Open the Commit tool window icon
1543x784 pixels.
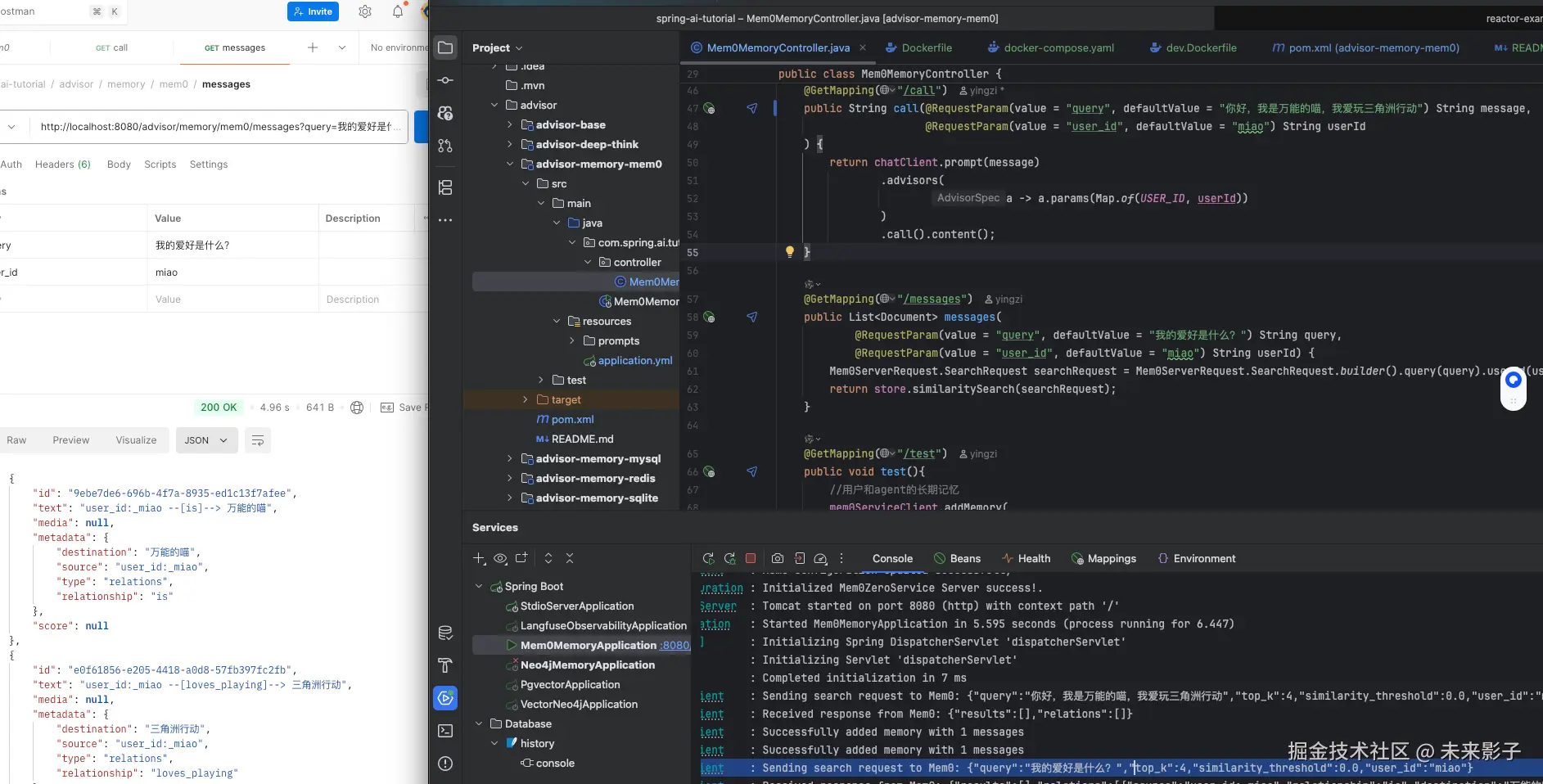point(445,80)
